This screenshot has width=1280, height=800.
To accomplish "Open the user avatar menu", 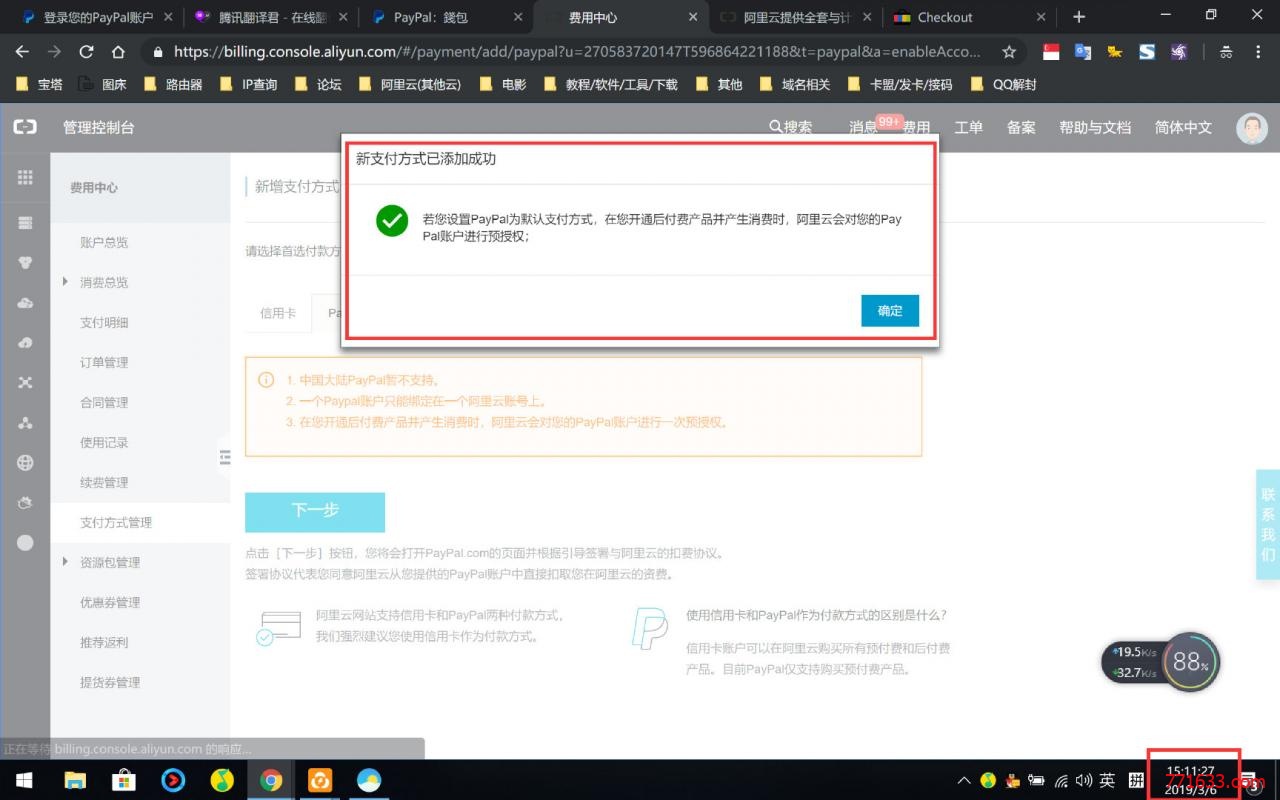I will (1251, 127).
